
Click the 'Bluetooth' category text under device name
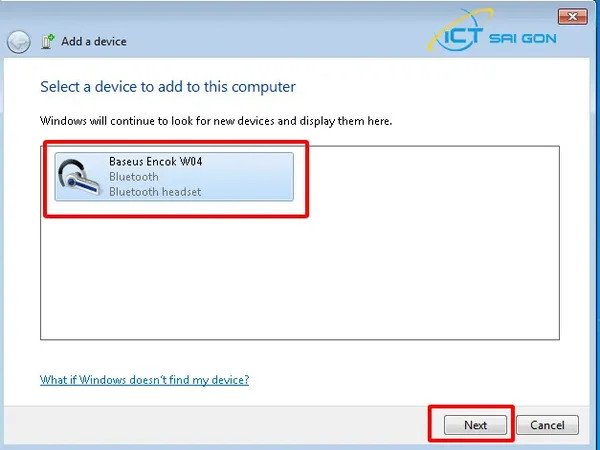[134, 176]
